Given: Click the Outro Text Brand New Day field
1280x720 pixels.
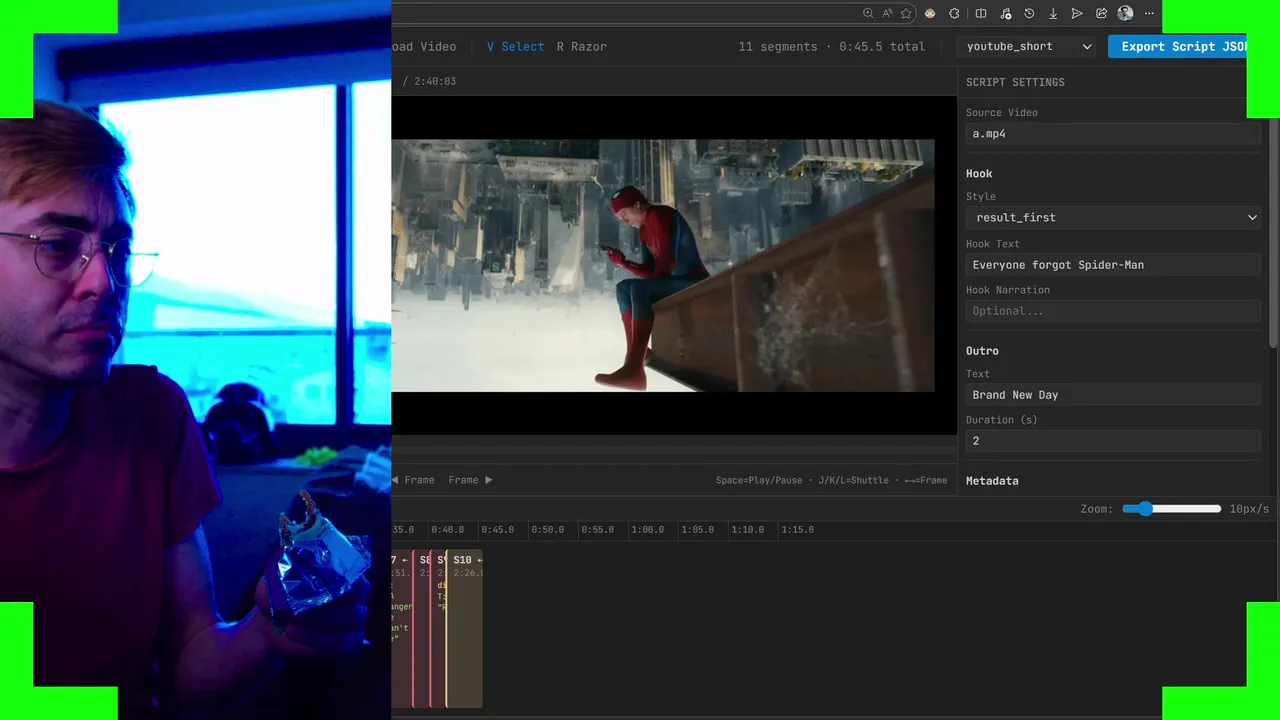Looking at the screenshot, I should (x=1114, y=395).
